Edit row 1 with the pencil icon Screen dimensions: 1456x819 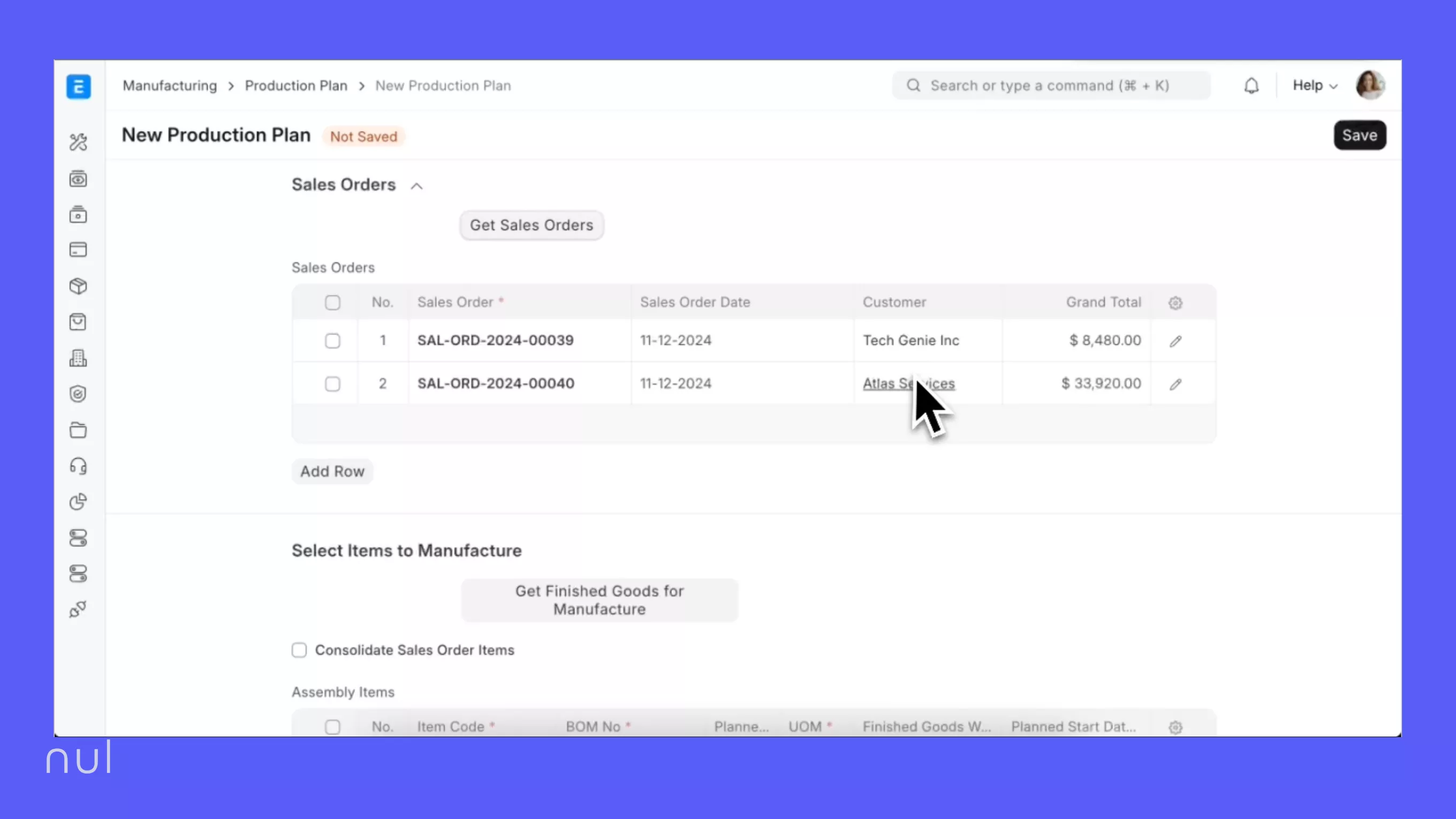point(1176,340)
